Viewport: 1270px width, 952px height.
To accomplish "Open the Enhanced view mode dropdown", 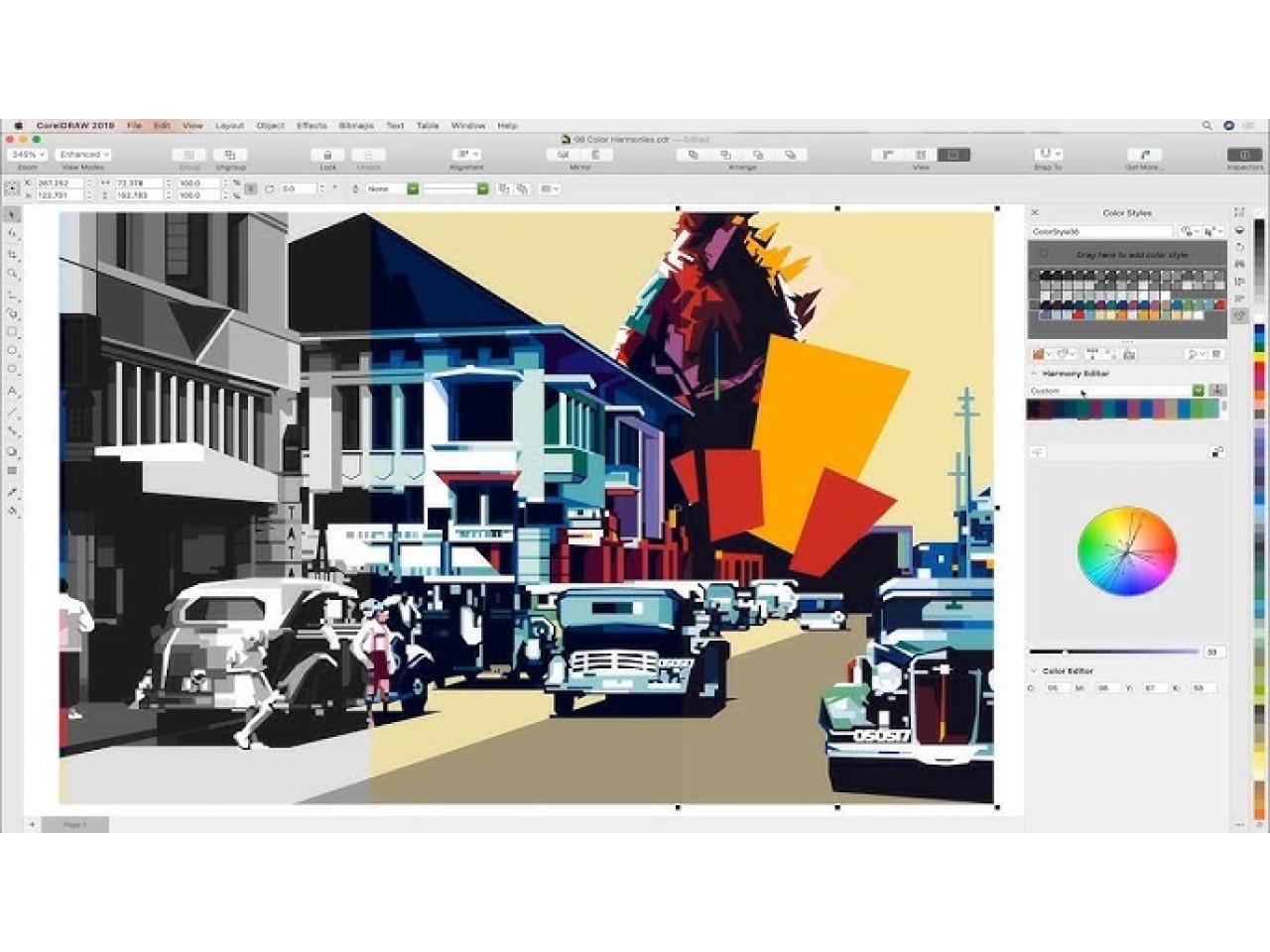I will (x=83, y=155).
